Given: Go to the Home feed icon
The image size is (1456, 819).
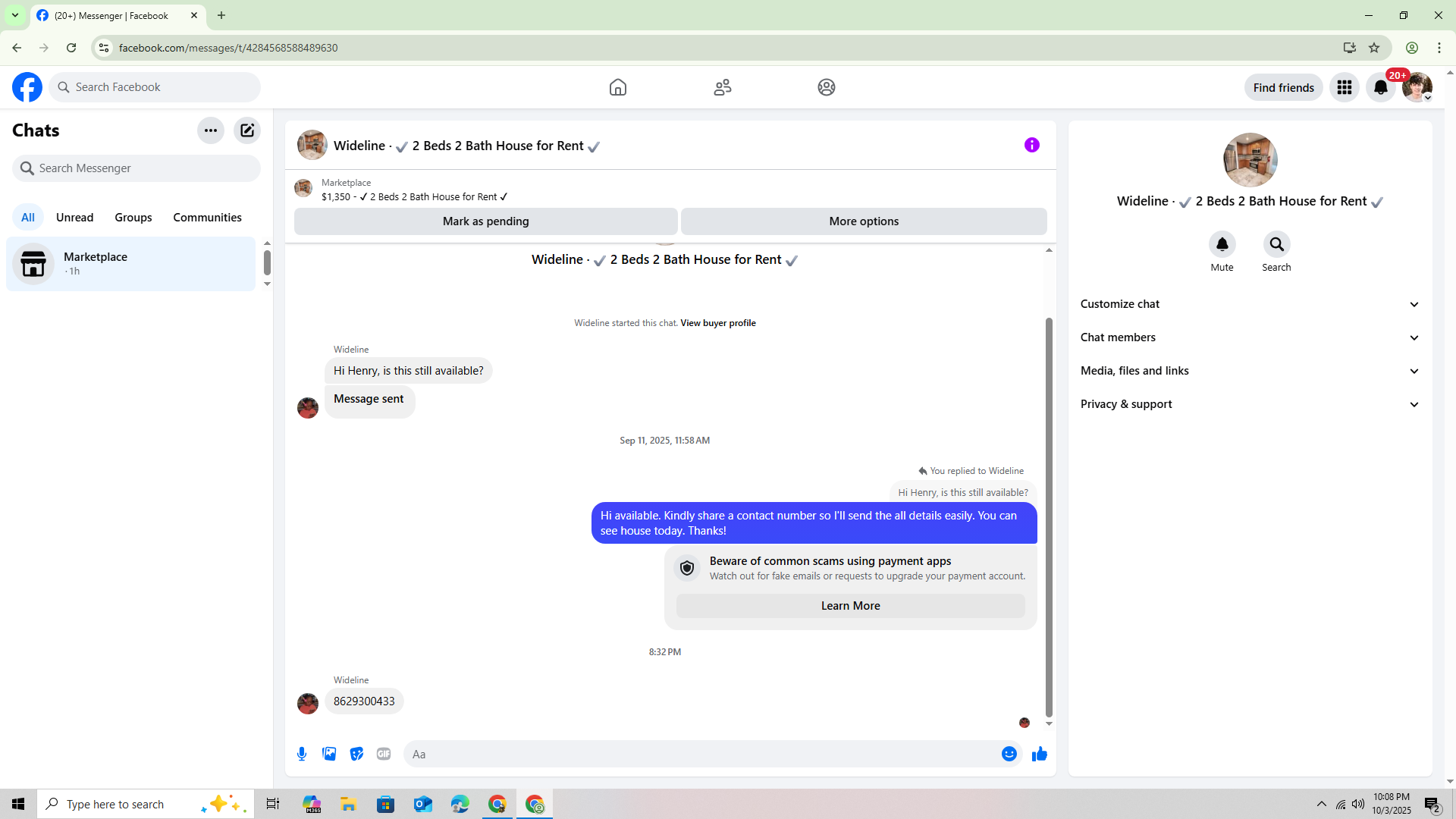Looking at the screenshot, I should point(618,87).
